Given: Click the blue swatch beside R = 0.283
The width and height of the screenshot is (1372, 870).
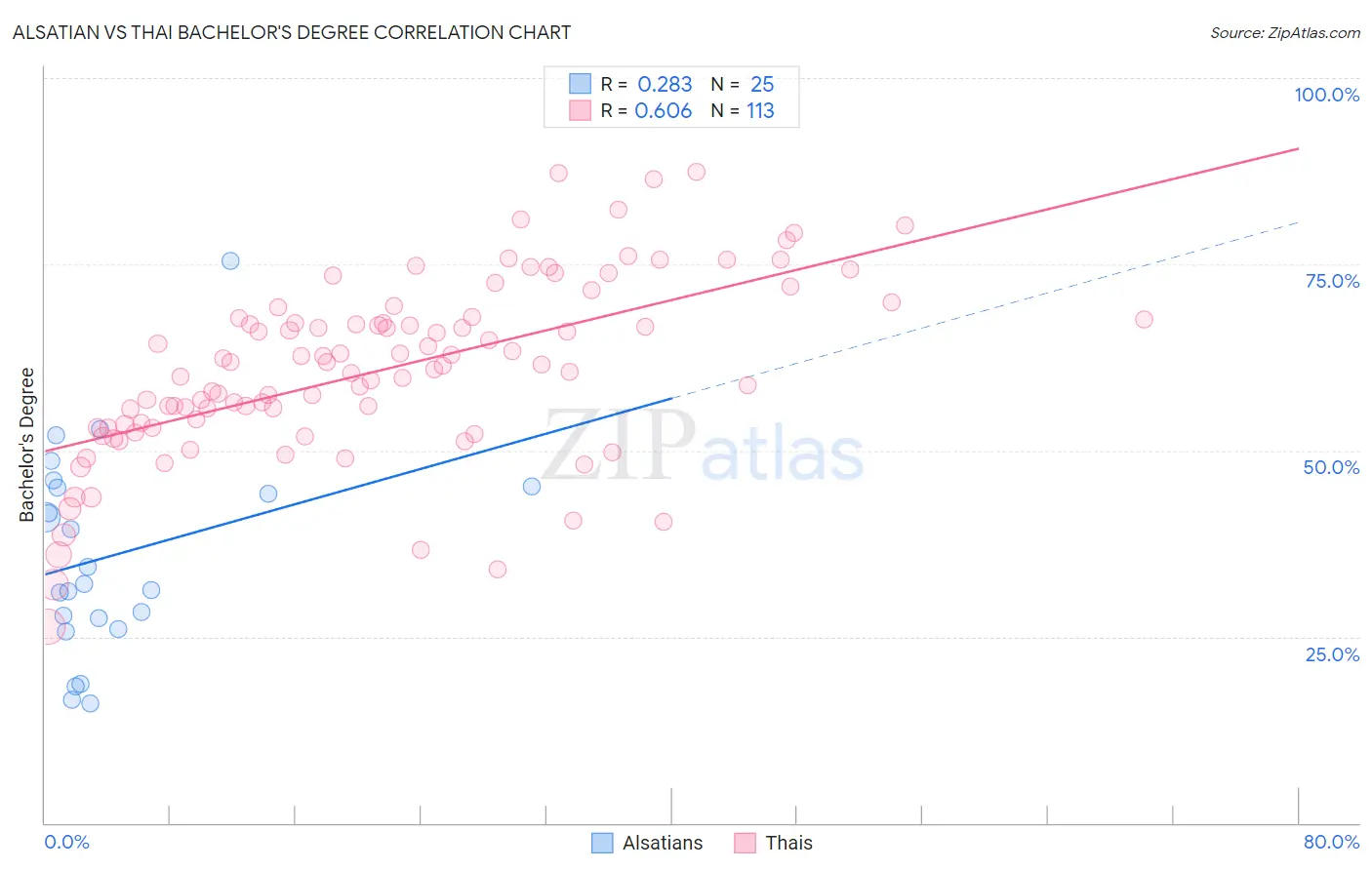Looking at the screenshot, I should click(x=581, y=84).
